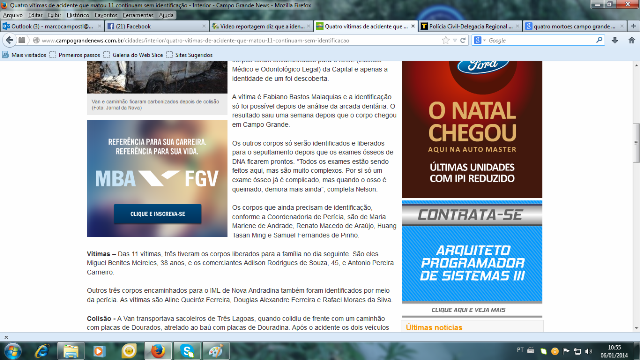
Task: Launch Internet Explorer from the taskbar
Action: pos(42,351)
